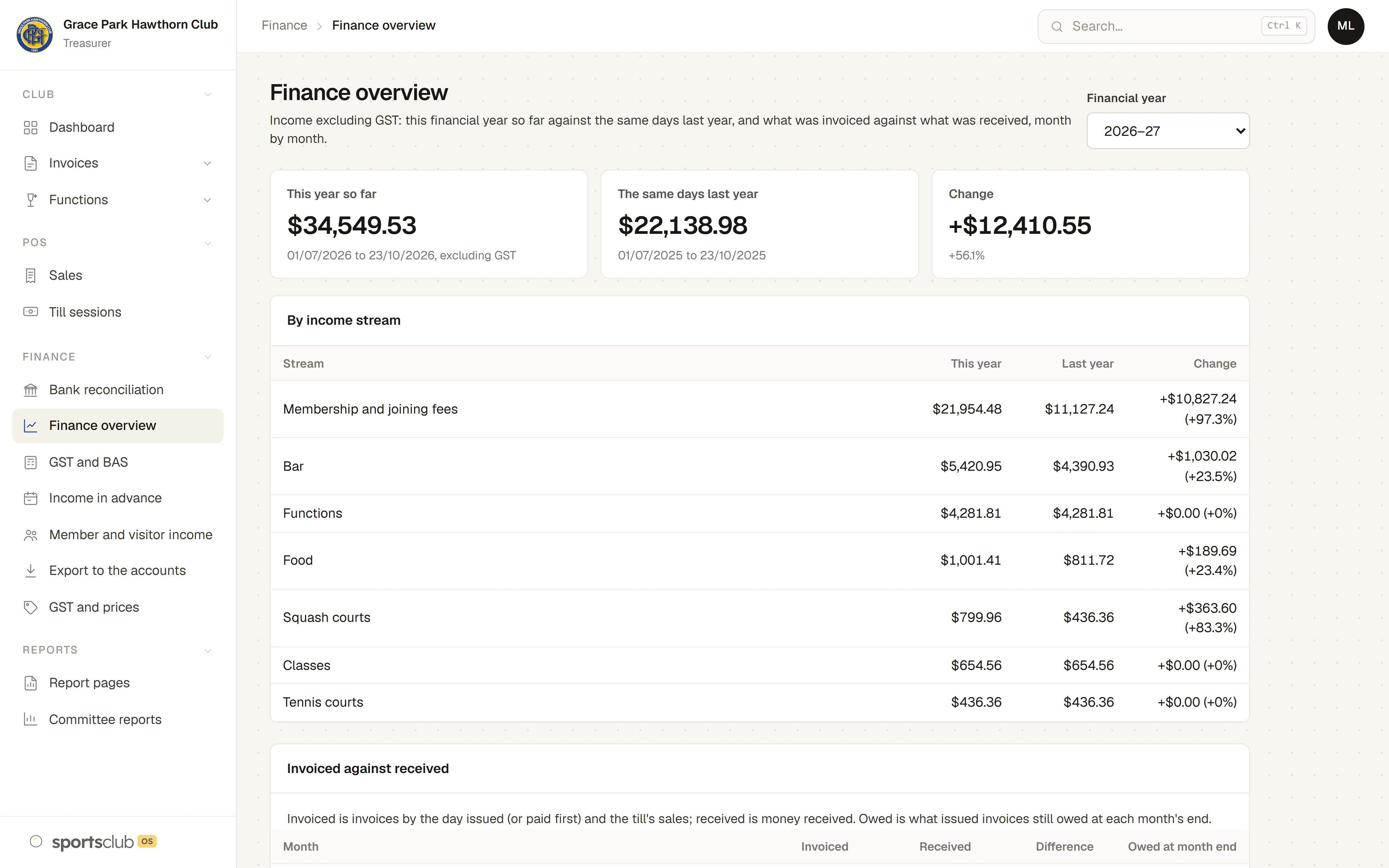Screen dimensions: 1389x868
Task: Click the Export to the accounts download icon
Action: pos(30,570)
